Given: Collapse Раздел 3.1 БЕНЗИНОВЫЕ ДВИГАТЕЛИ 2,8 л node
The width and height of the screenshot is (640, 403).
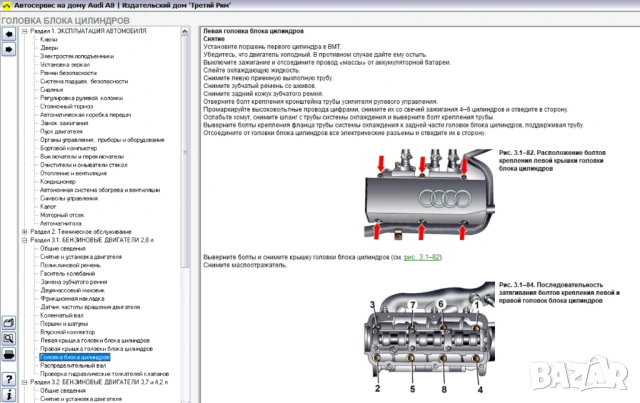Looking at the screenshot, I should pos(24,240).
